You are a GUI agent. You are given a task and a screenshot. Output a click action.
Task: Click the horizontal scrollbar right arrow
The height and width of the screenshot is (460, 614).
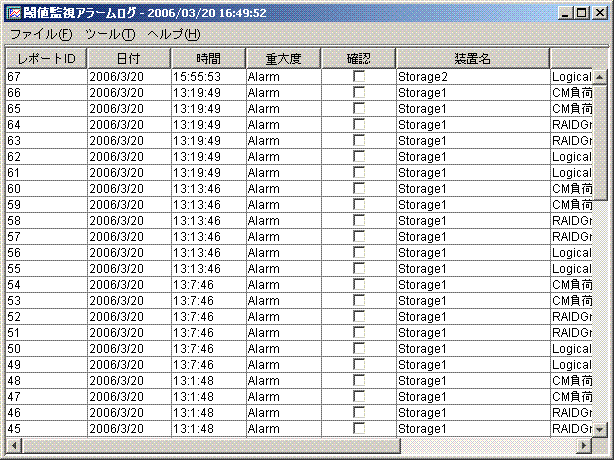click(x=584, y=445)
